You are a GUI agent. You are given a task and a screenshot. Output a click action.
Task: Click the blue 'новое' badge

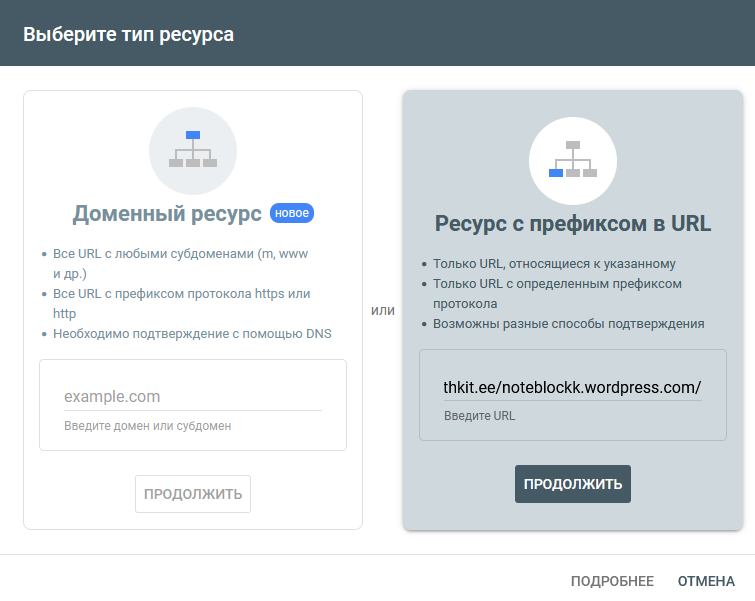[x=292, y=213]
